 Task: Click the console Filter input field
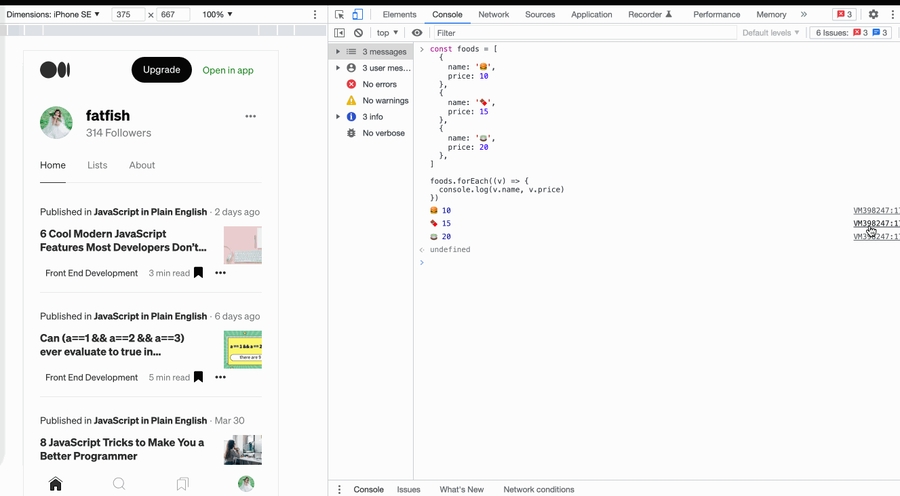click(x=580, y=33)
